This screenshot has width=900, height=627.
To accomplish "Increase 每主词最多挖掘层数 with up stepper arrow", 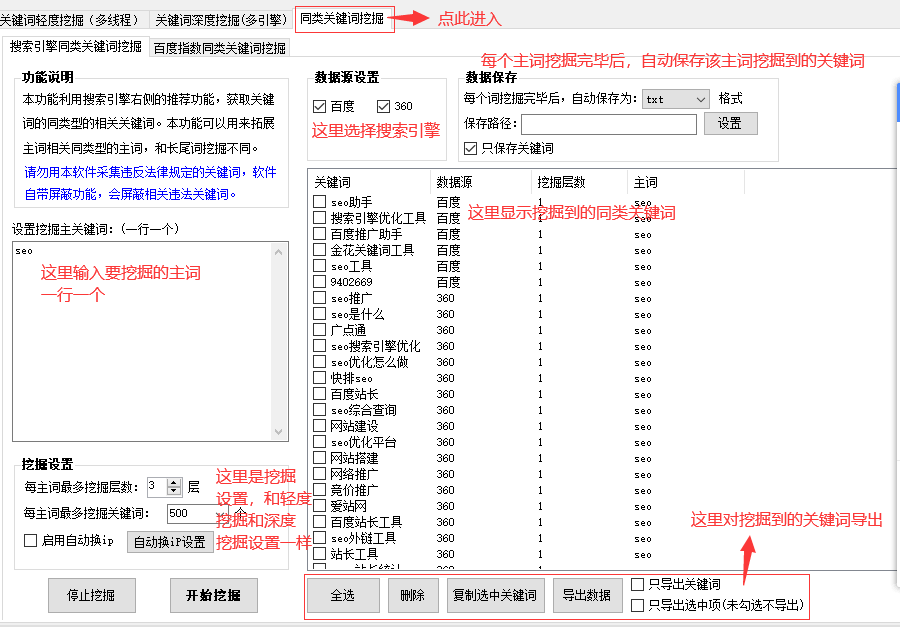I will pyautogui.click(x=174, y=482).
